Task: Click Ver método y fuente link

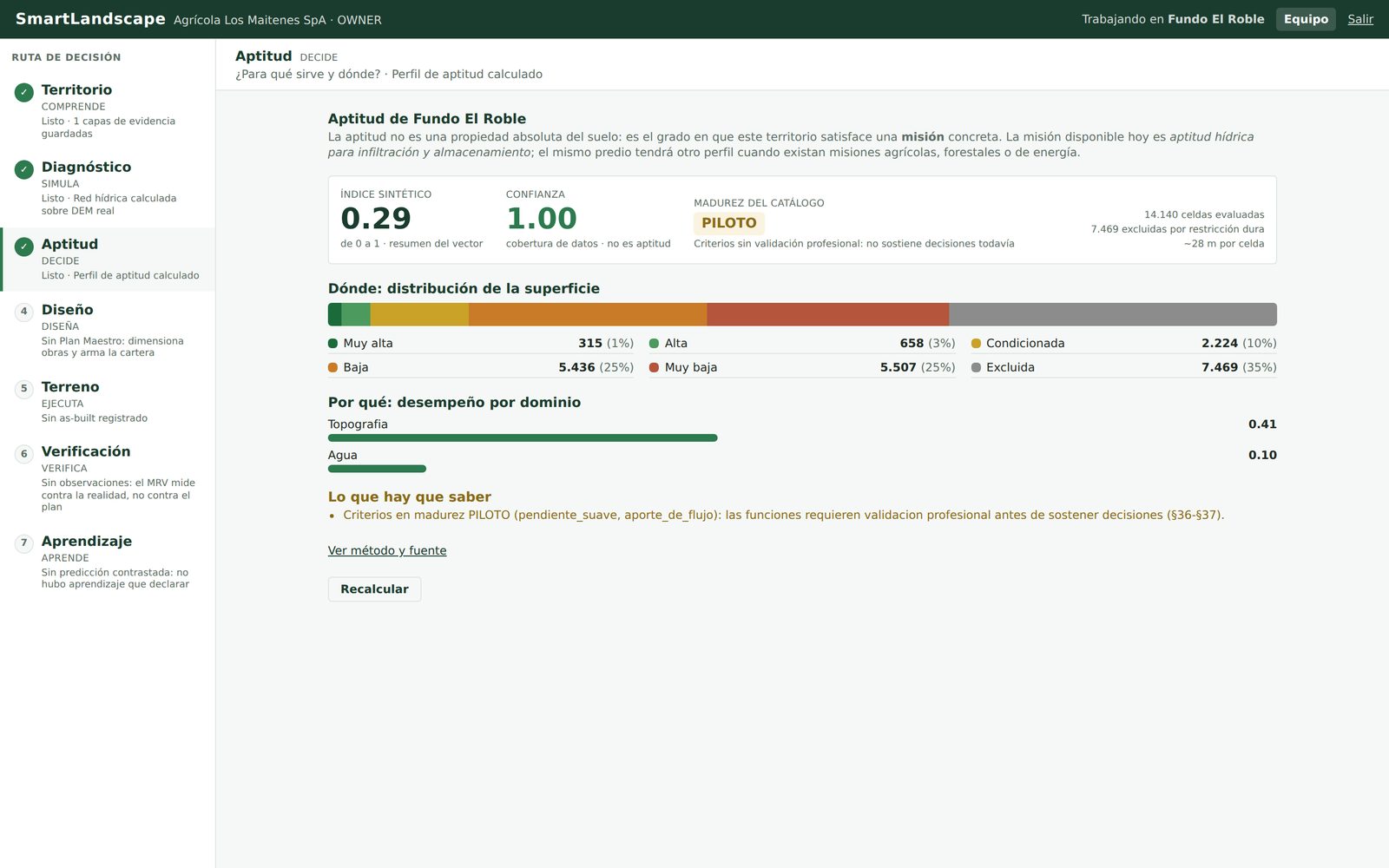Action: pos(387,550)
